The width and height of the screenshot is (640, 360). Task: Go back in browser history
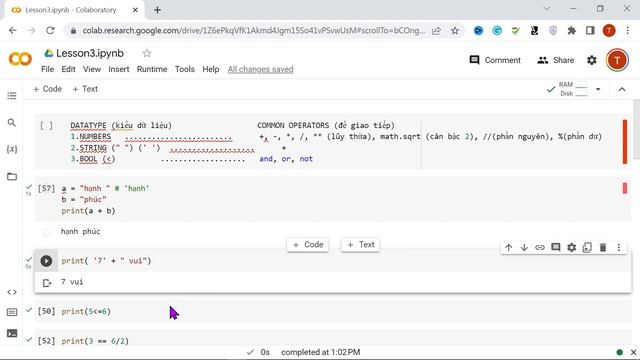(x=13, y=31)
